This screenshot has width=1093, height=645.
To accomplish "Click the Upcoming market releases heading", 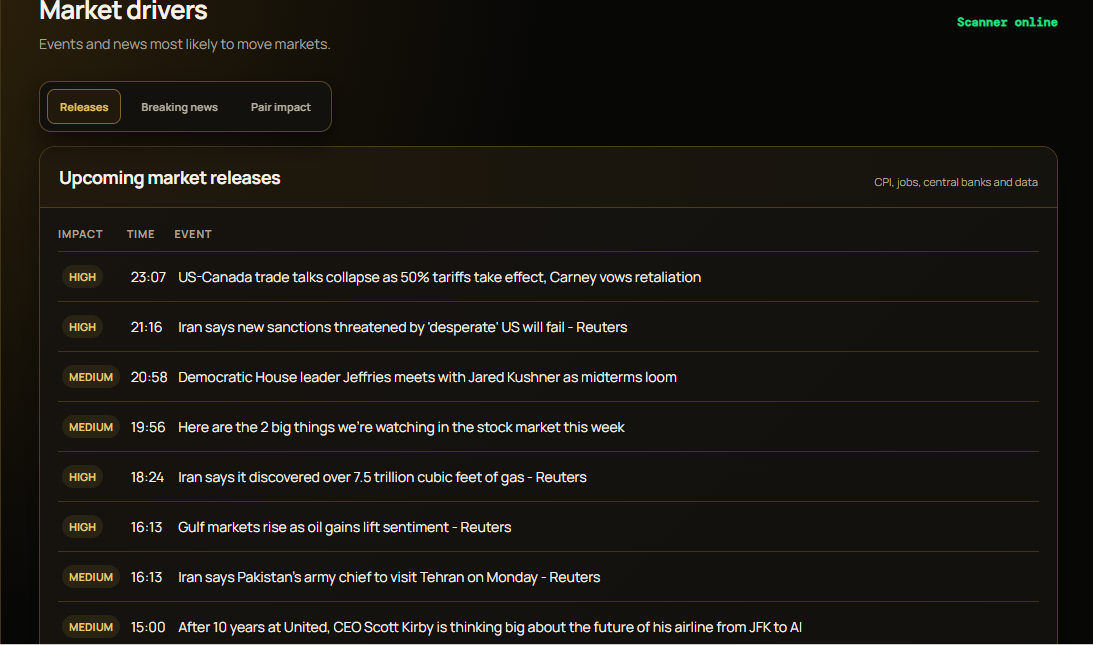I will (169, 178).
